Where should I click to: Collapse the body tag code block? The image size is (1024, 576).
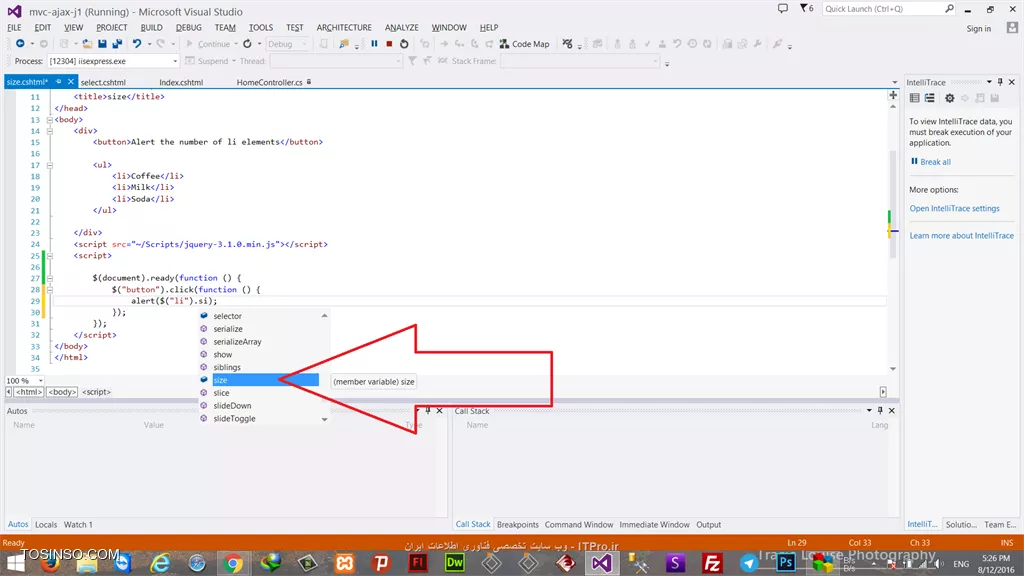50,120
